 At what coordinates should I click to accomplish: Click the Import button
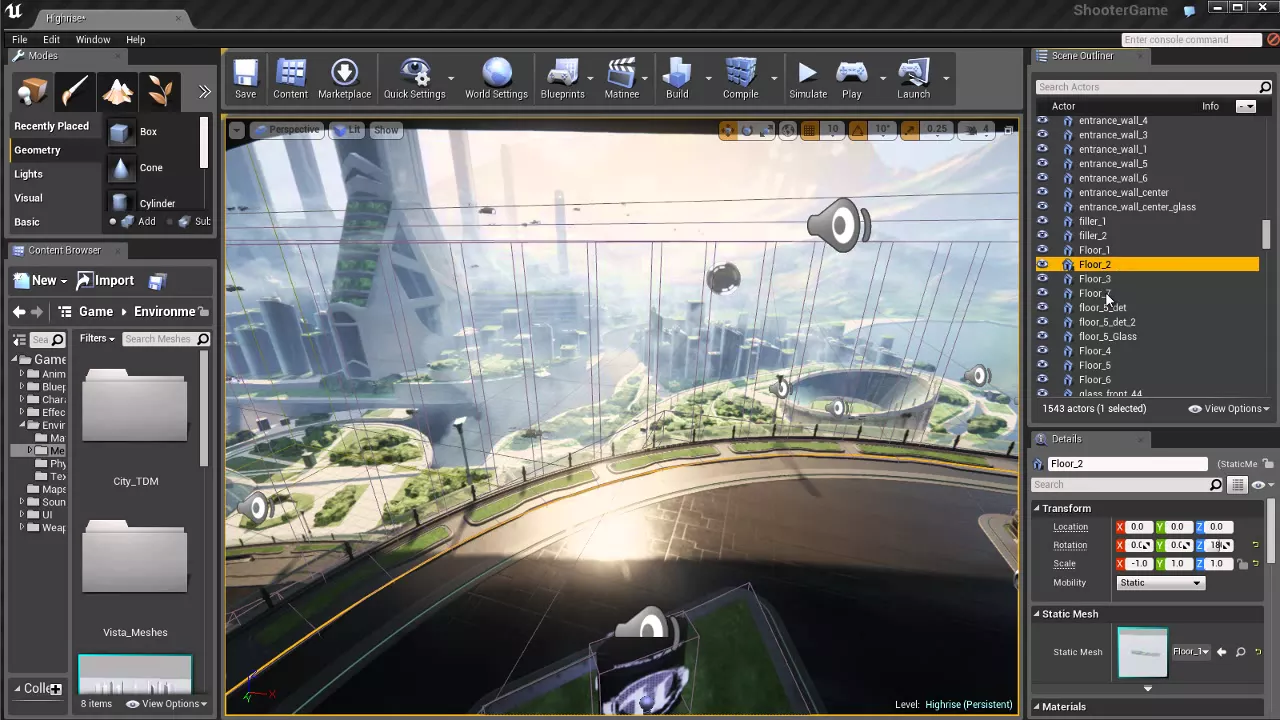click(x=105, y=281)
